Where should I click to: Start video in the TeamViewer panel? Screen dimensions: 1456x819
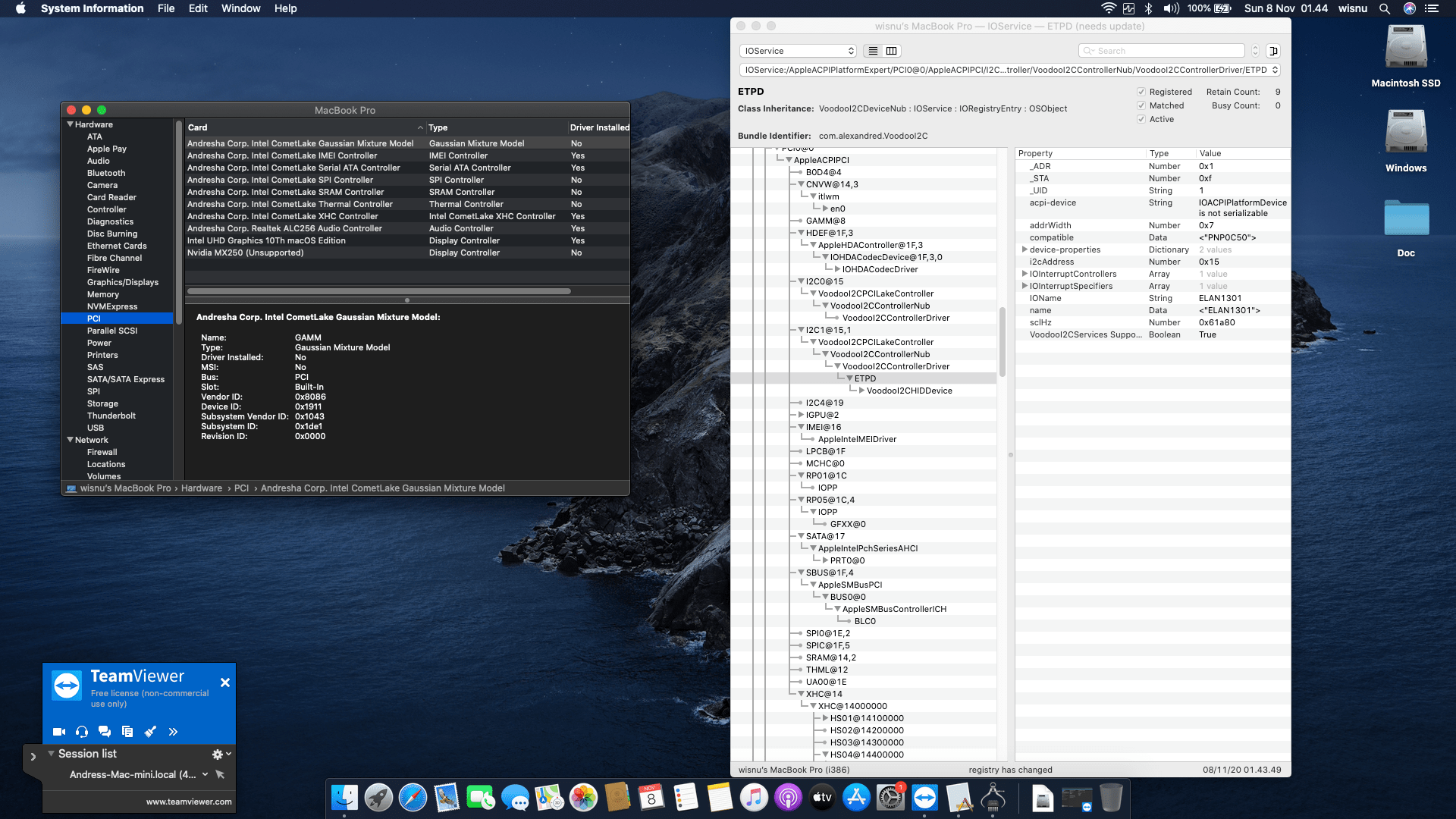[x=58, y=732]
